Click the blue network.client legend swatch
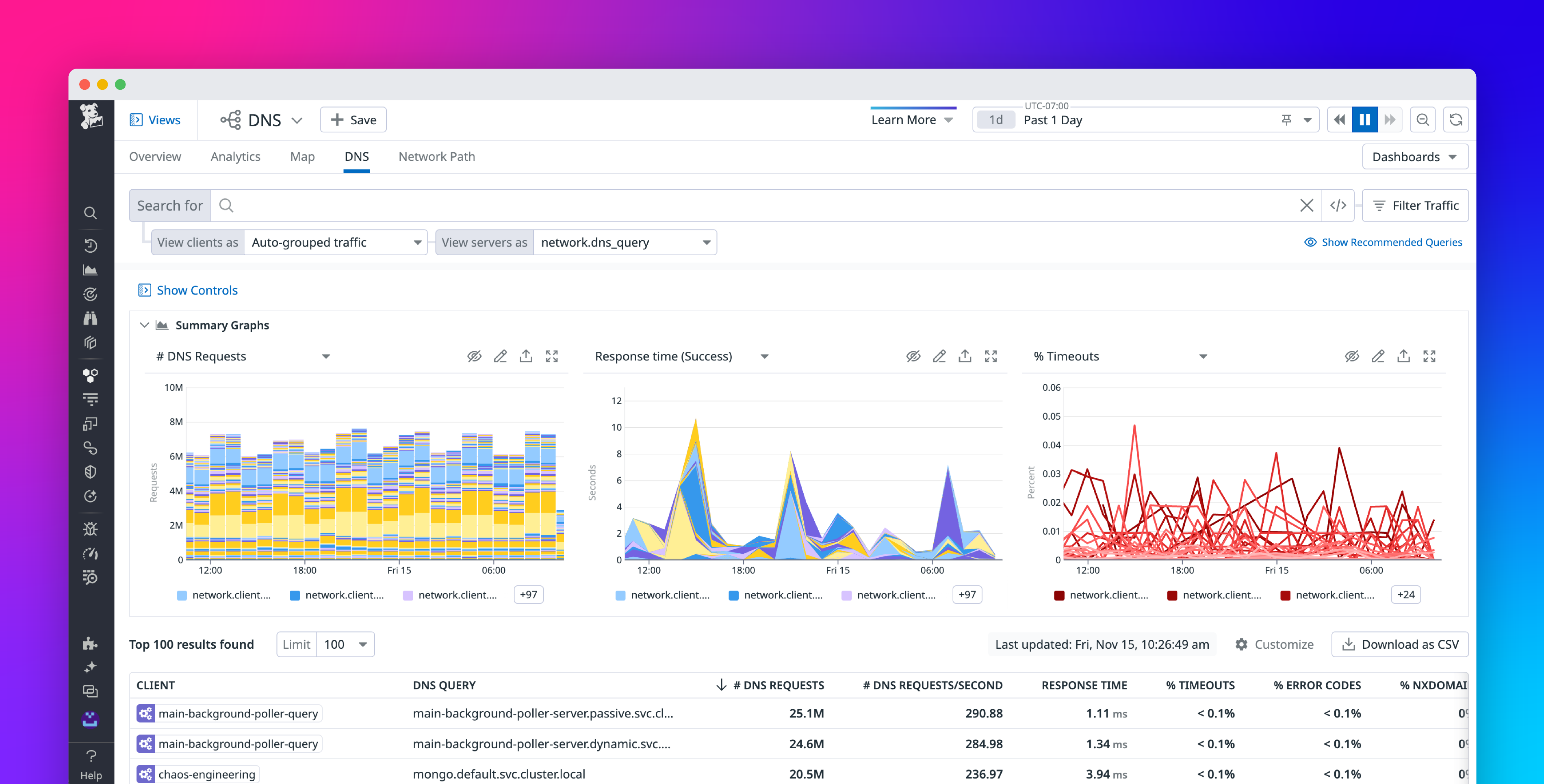1544x784 pixels. (294, 595)
